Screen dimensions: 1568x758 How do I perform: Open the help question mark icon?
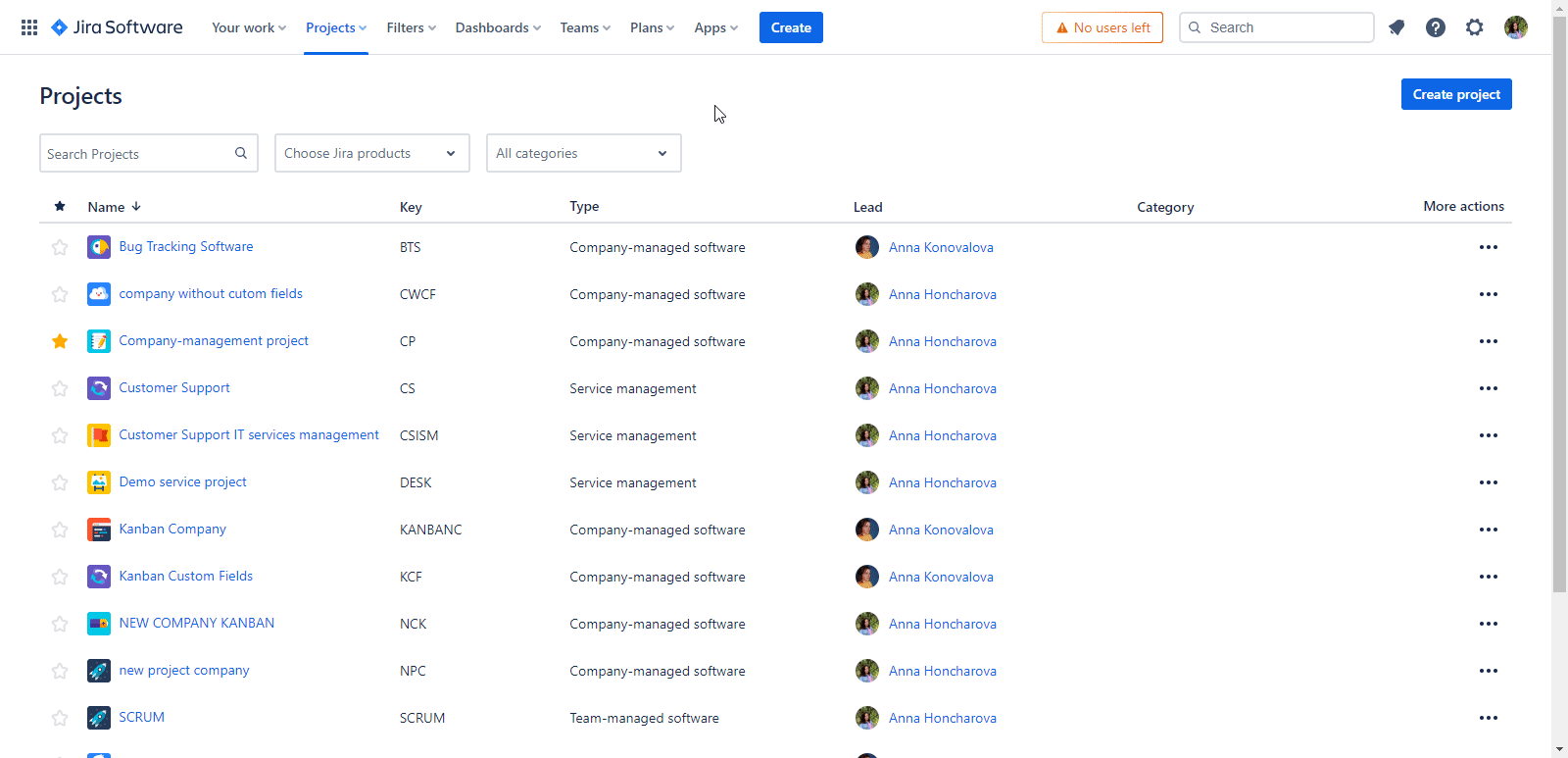1436,27
